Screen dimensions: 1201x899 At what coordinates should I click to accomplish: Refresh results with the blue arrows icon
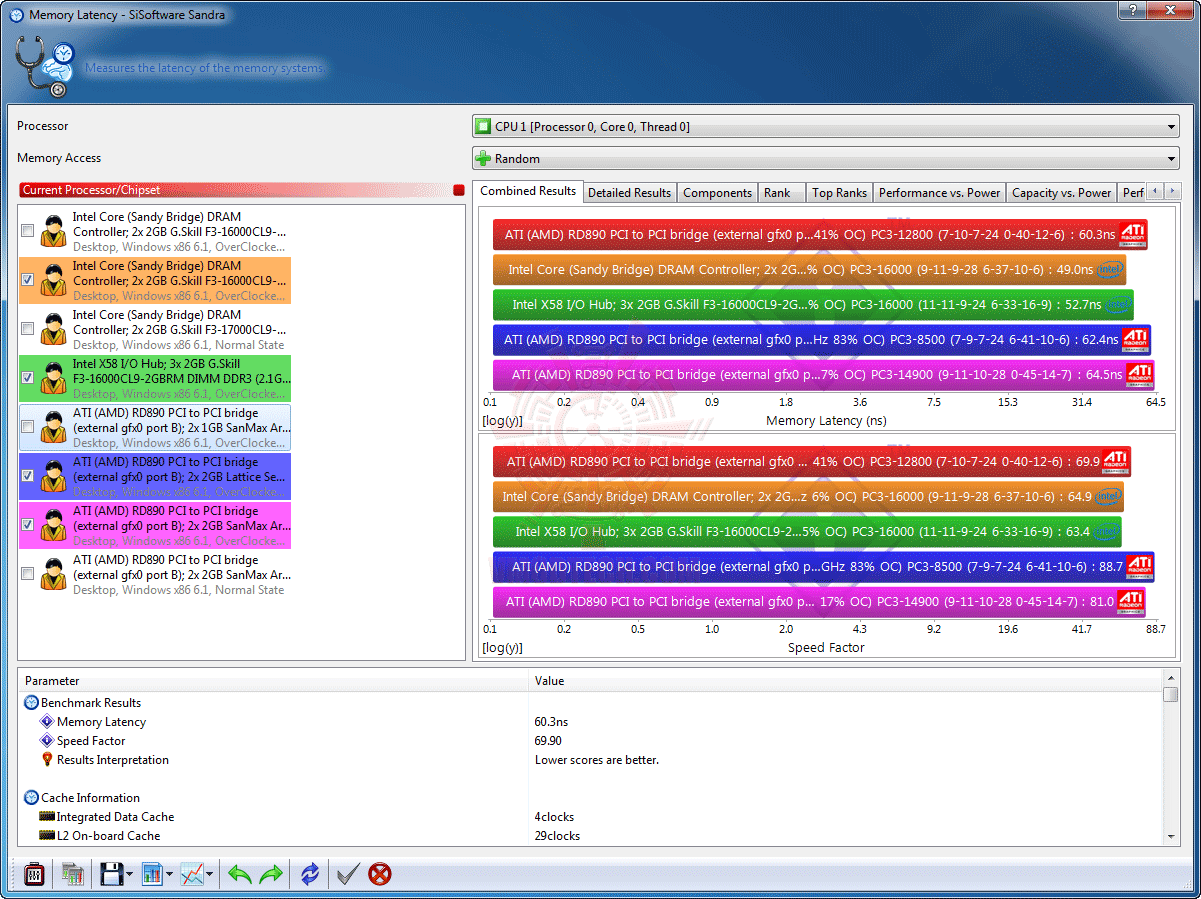310,875
